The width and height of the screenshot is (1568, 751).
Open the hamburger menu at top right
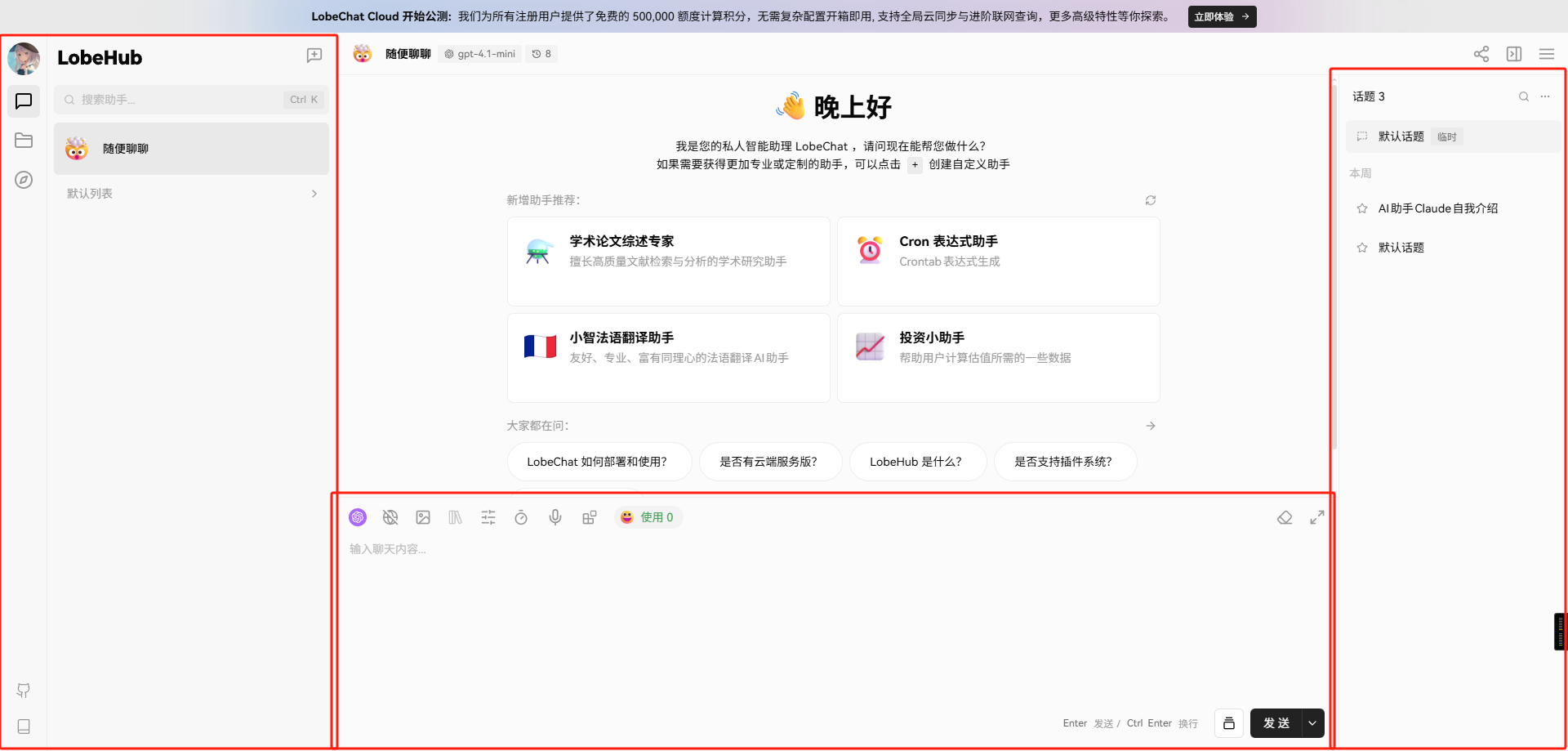coord(1546,54)
